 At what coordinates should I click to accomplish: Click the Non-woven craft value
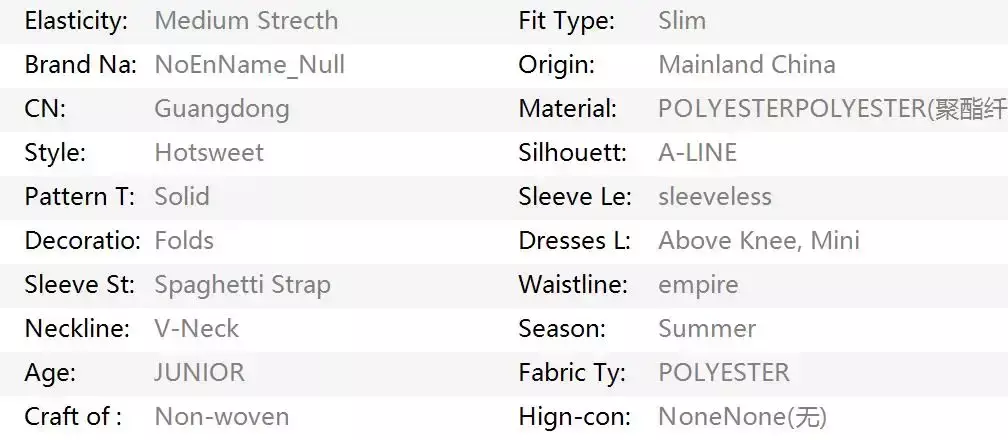pos(221,416)
